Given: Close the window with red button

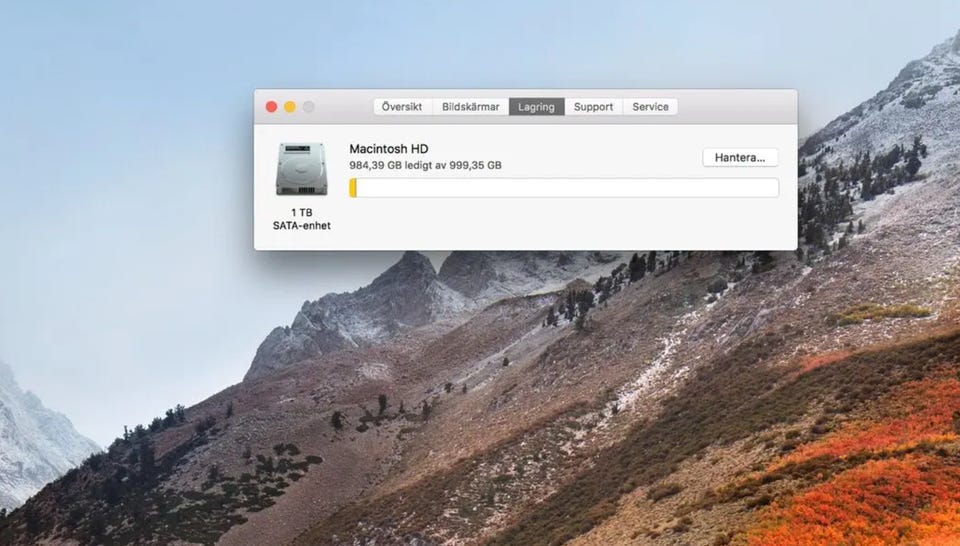Looking at the screenshot, I should [x=271, y=107].
